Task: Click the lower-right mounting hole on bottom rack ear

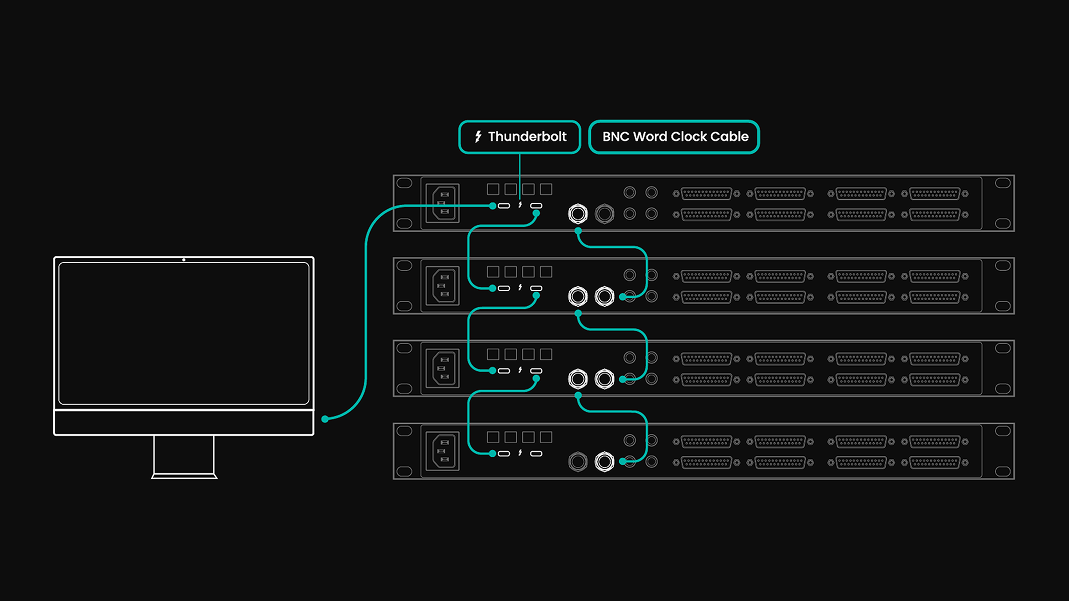Action: (1003, 471)
